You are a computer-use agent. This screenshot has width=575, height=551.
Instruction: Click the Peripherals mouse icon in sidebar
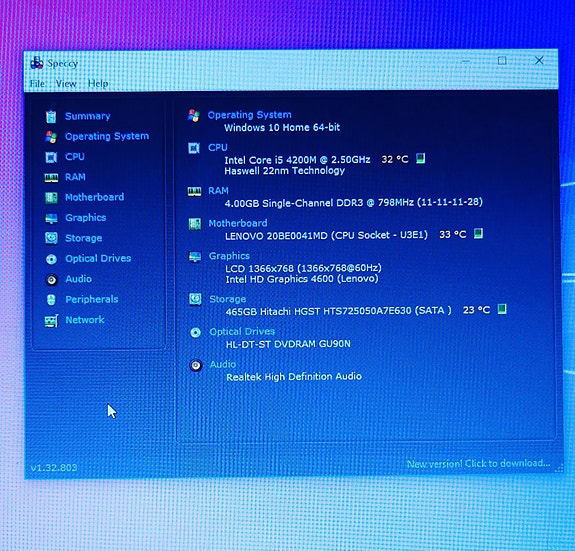click(x=51, y=300)
